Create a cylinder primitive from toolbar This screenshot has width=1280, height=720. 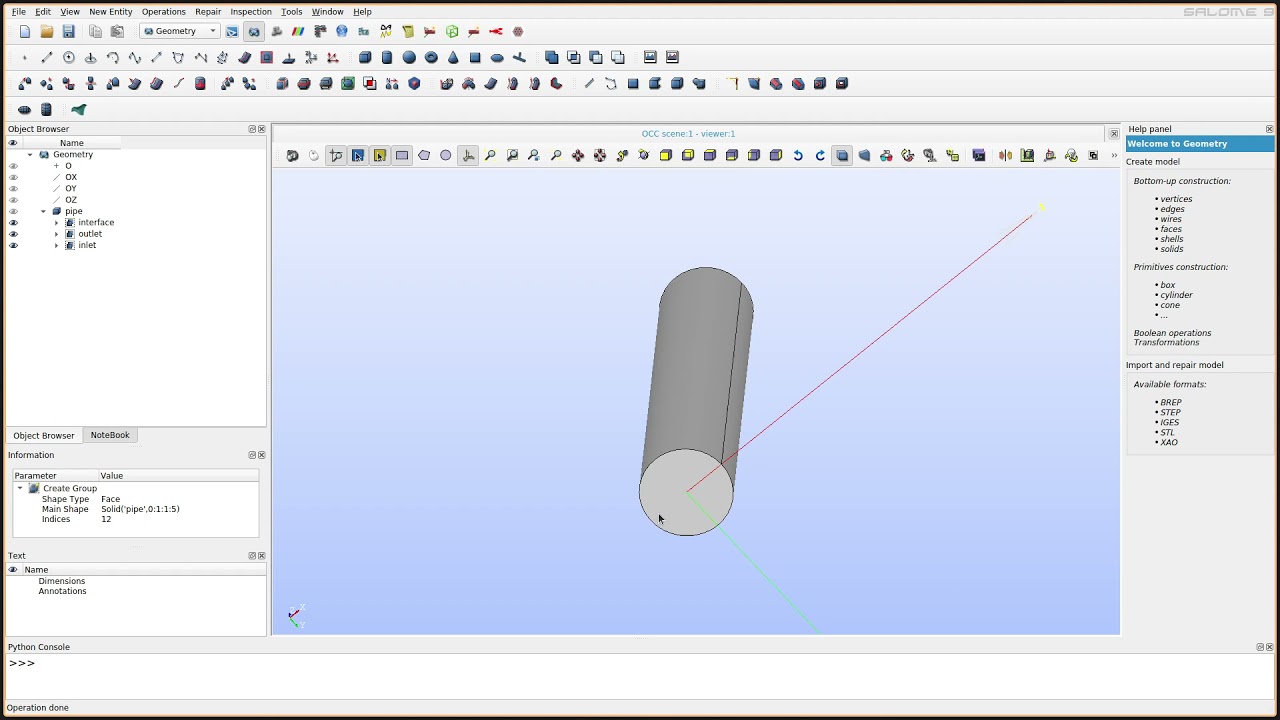pyautogui.click(x=387, y=57)
